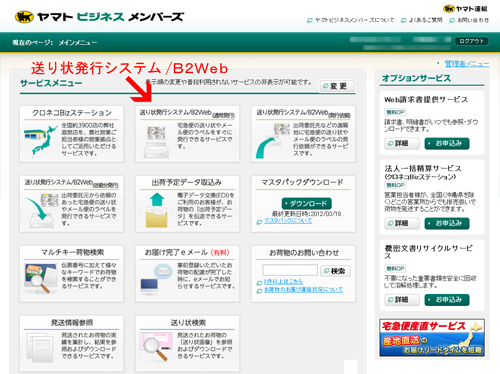Open the 管理者メニュー link
The image size is (500, 374).
point(467,63)
